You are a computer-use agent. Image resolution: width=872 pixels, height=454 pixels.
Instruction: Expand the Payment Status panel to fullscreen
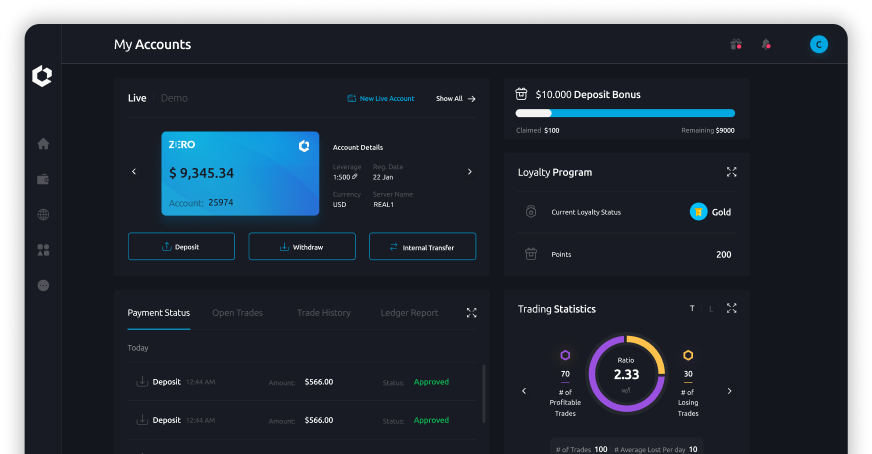(x=471, y=313)
